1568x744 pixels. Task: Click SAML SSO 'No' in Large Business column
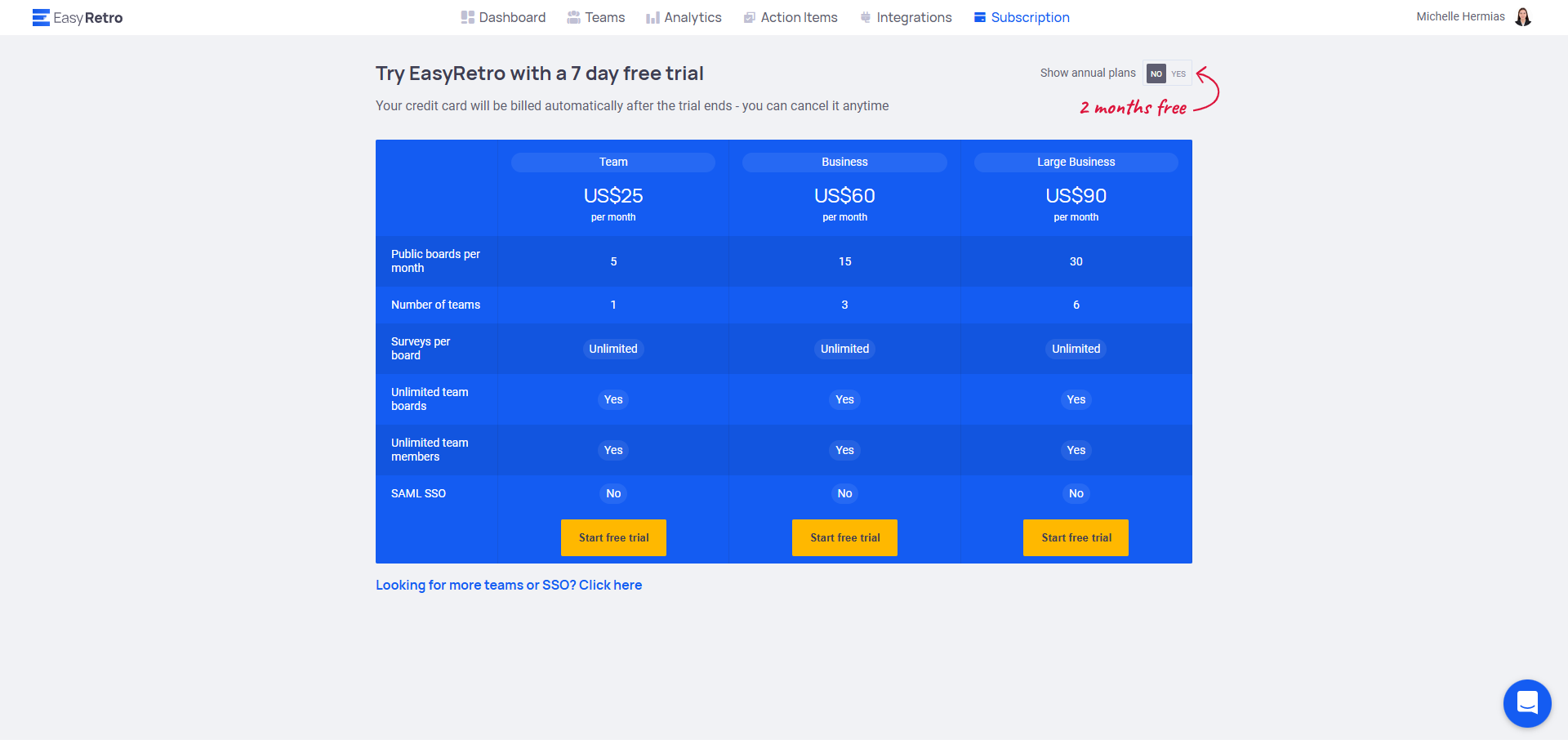click(x=1076, y=493)
